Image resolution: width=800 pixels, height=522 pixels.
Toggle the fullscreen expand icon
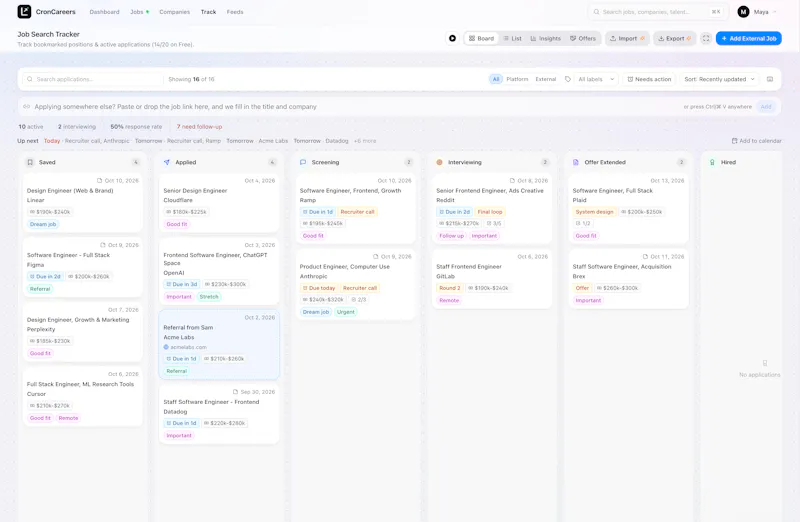tap(706, 38)
